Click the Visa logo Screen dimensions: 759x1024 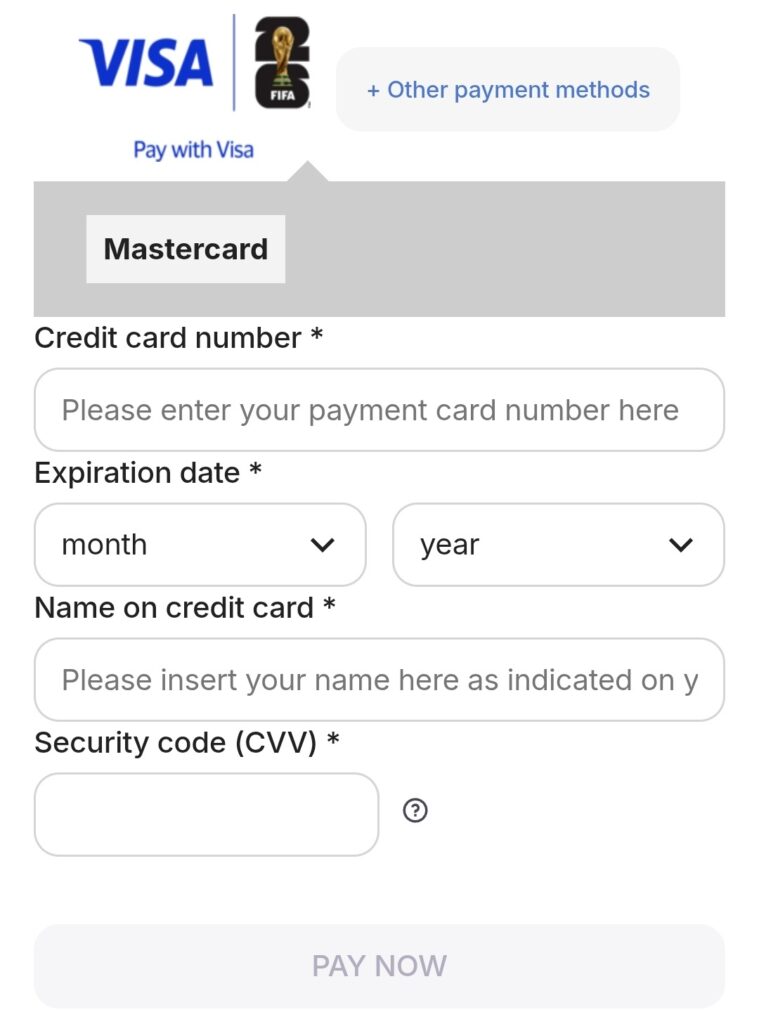146,62
